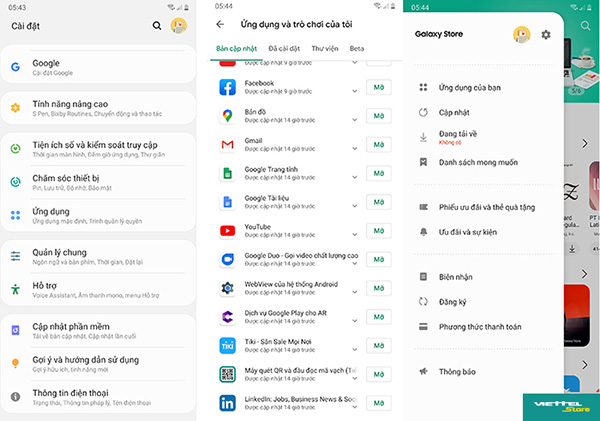Open the Galaxy Store settings gear
Image resolution: width=600 pixels, height=421 pixels.
click(545, 34)
